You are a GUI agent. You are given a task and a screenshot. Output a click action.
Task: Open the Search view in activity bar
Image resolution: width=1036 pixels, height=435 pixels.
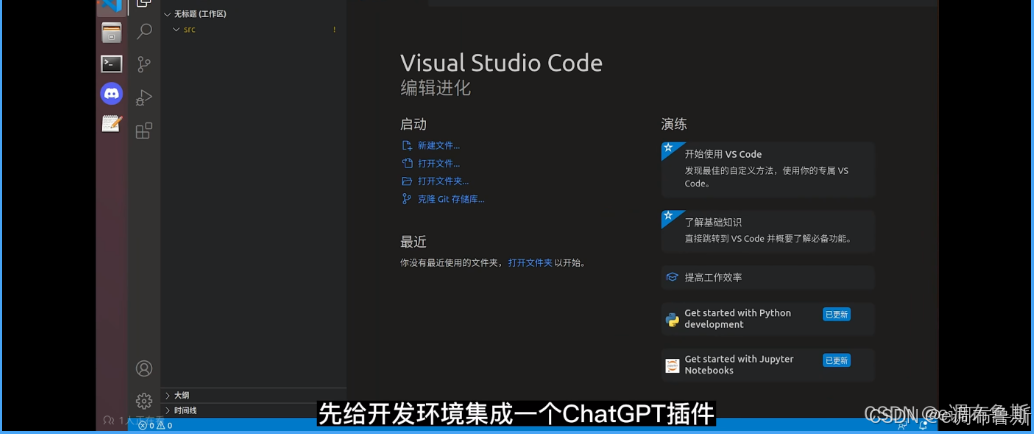click(x=144, y=31)
